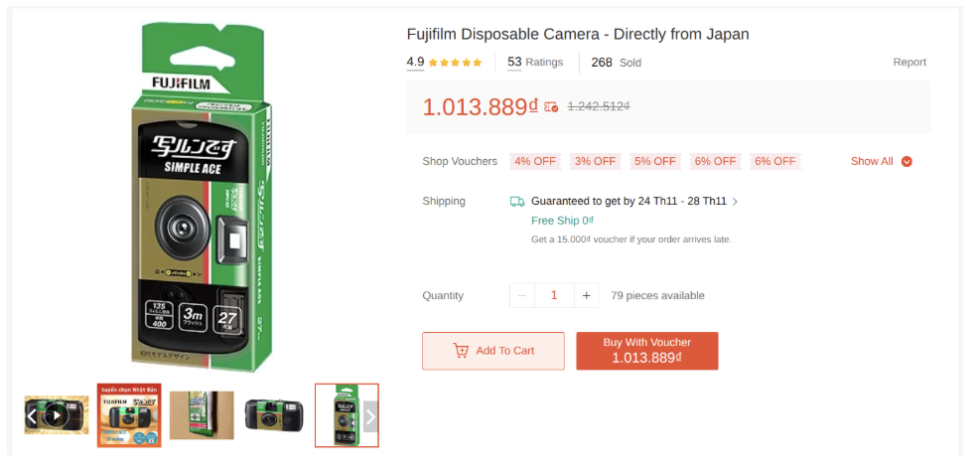Screen dimensions: 980x474
Task: Go to previous thumbnail with left arrow
Action: (31, 415)
